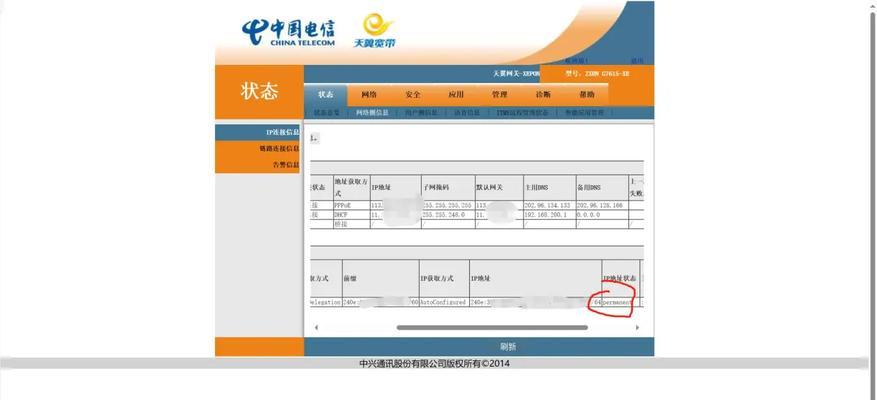Go to the 管理 tab
This screenshot has width=877, height=400.
click(499, 95)
